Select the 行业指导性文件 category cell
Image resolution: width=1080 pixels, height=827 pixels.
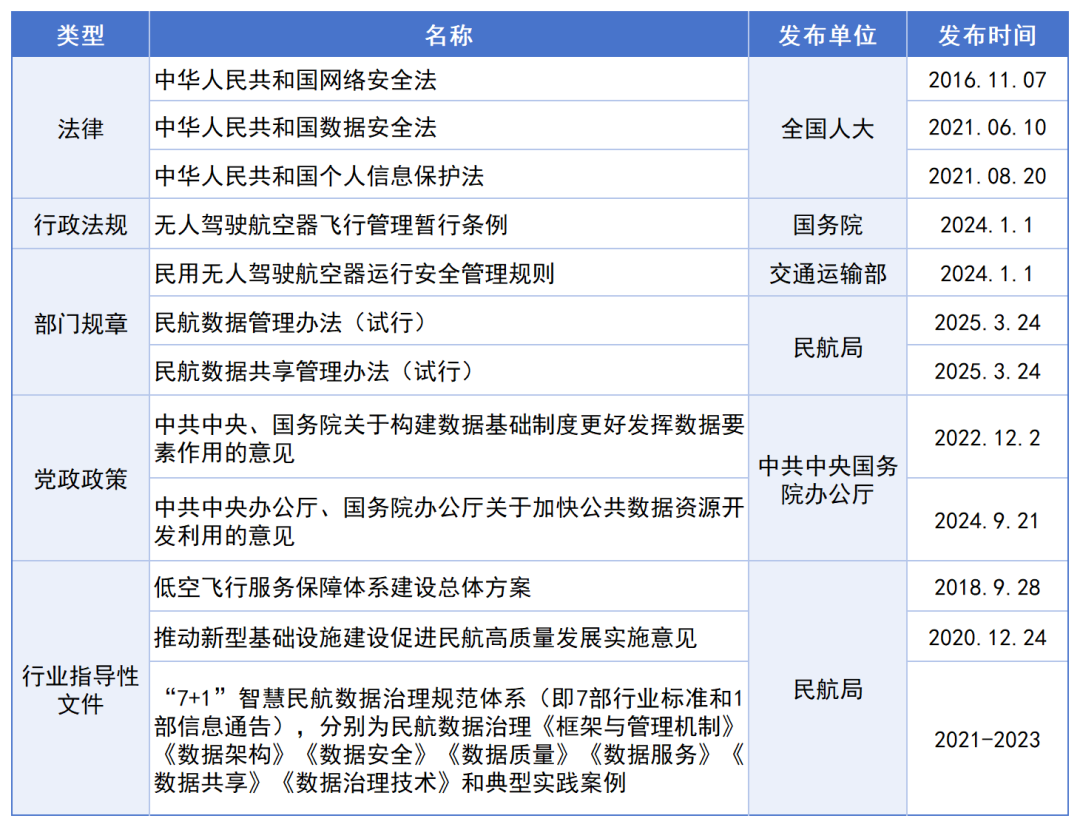click(80, 690)
